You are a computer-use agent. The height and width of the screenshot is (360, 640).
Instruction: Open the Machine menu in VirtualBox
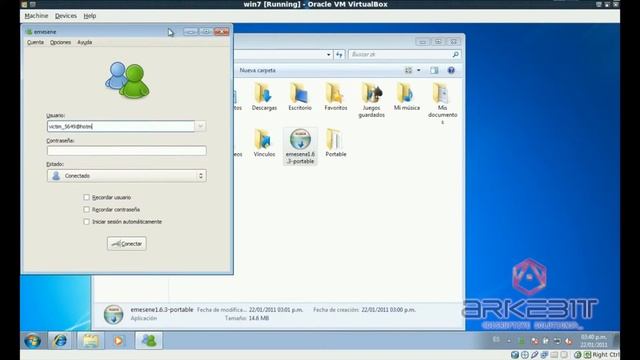point(36,16)
